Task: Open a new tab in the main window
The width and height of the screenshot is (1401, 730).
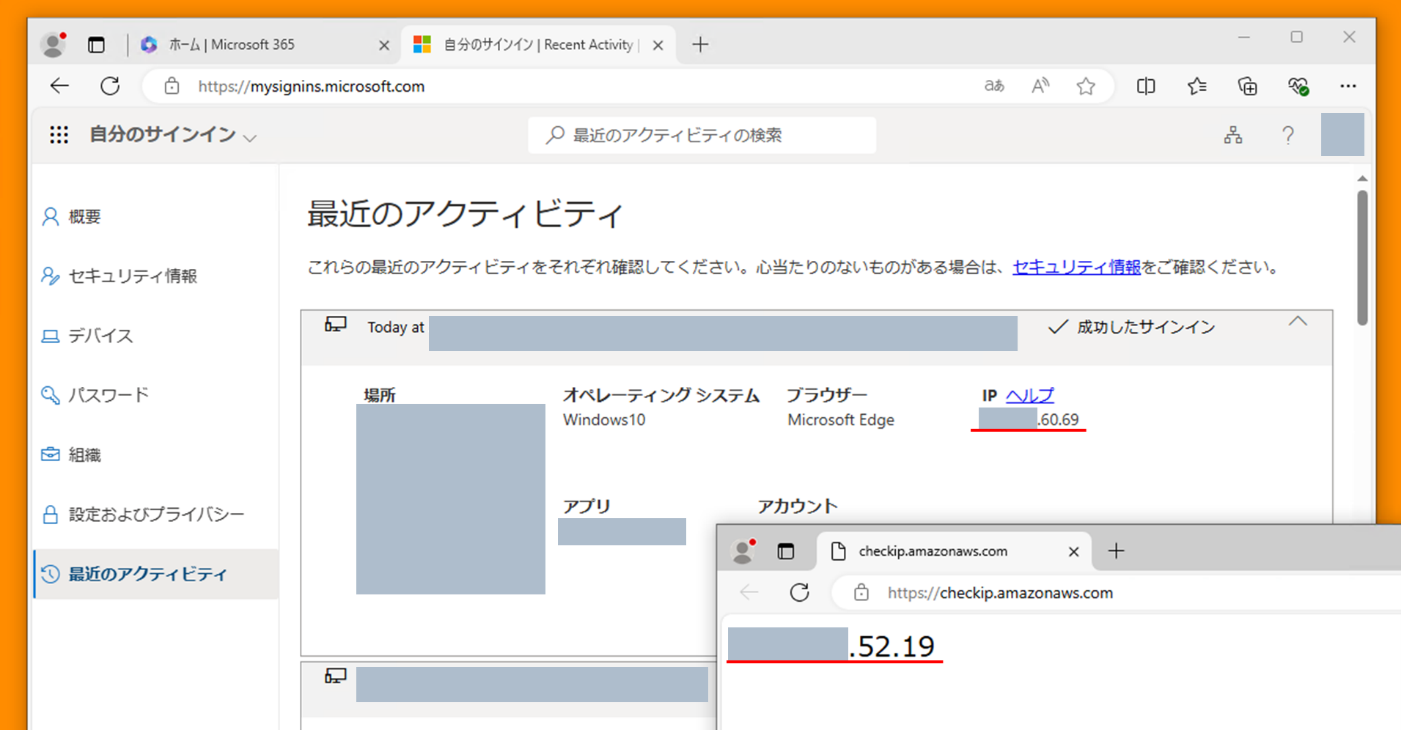Action: pyautogui.click(x=700, y=45)
